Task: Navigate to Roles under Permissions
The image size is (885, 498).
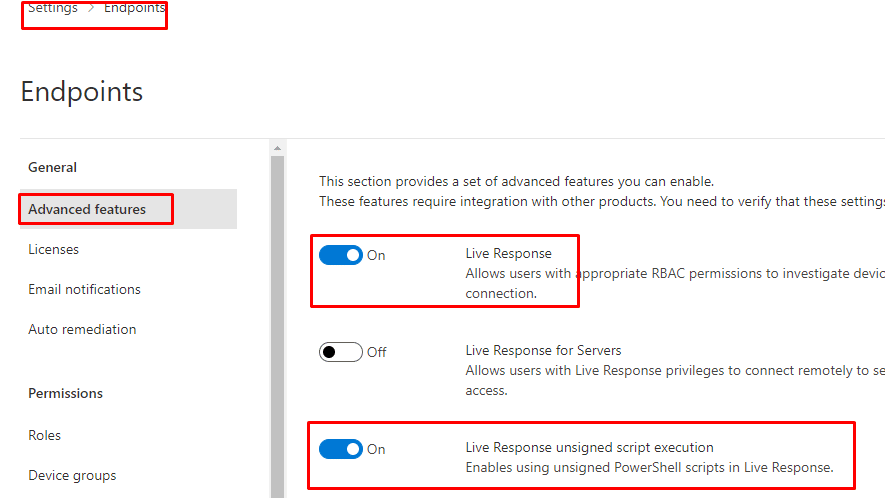Action: pos(44,435)
